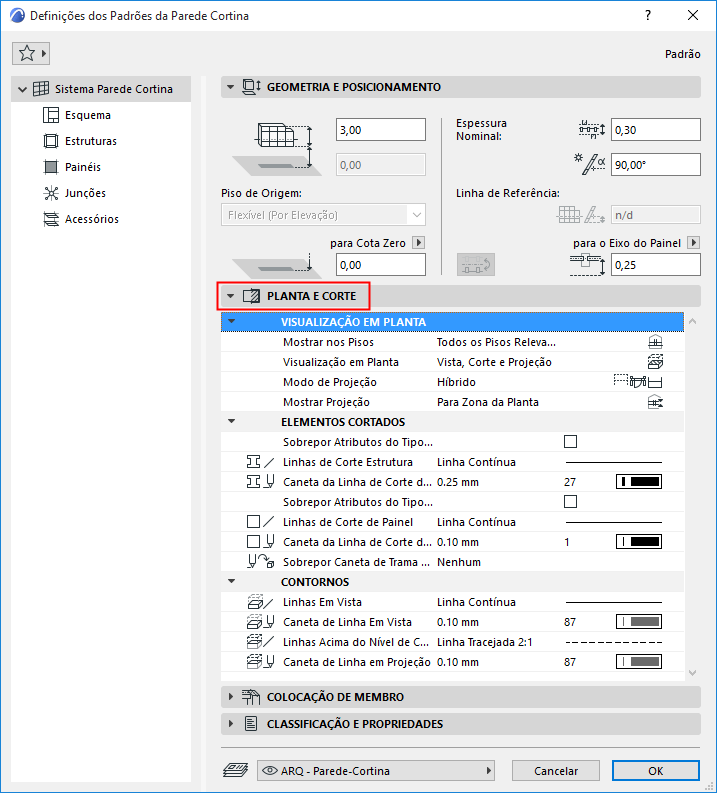Expand Colocação de Membro panel
Screen dimensions: 717x793
pyautogui.click(x=231, y=697)
